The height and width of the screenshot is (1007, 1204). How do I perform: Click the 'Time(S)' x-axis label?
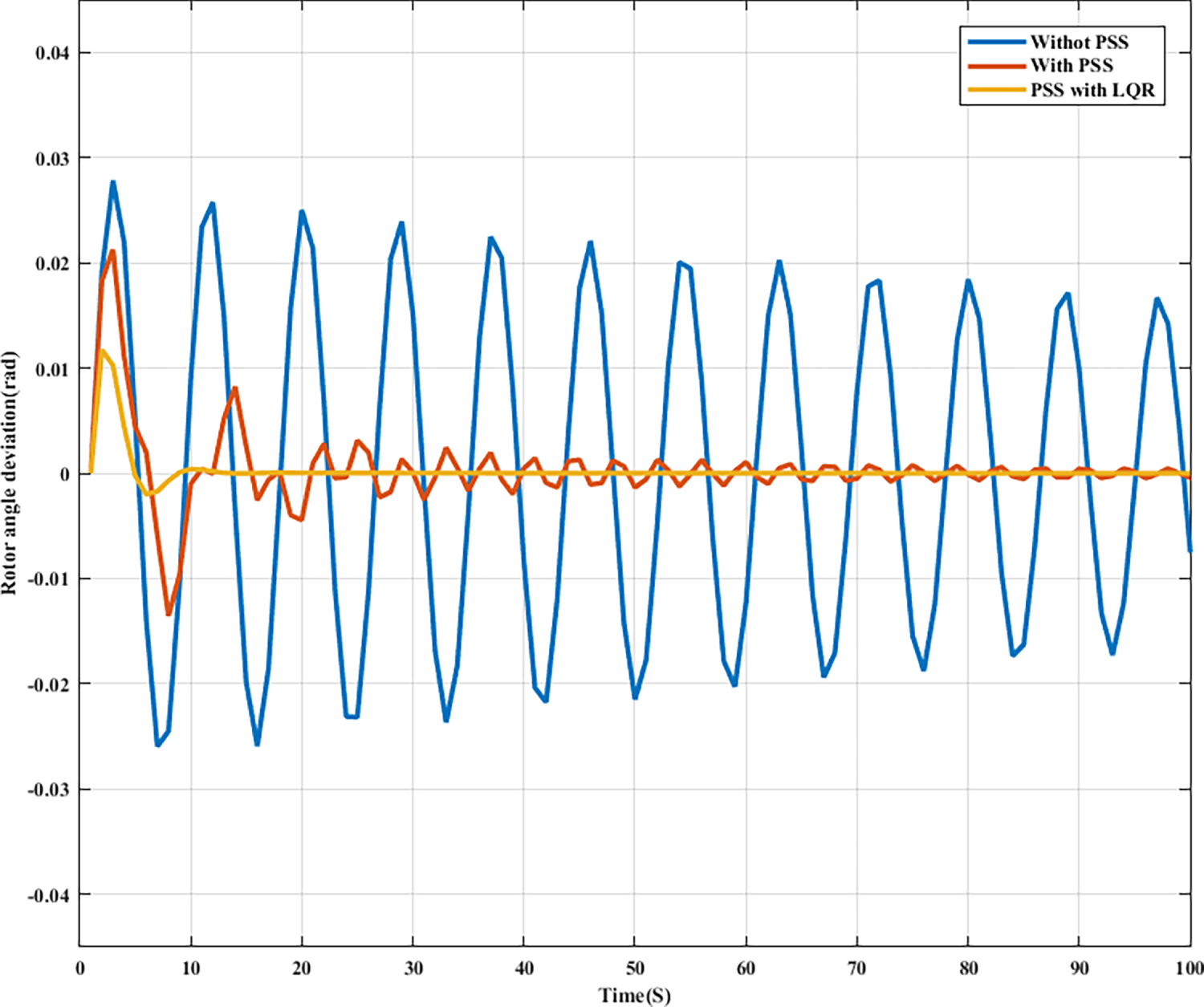point(634,995)
